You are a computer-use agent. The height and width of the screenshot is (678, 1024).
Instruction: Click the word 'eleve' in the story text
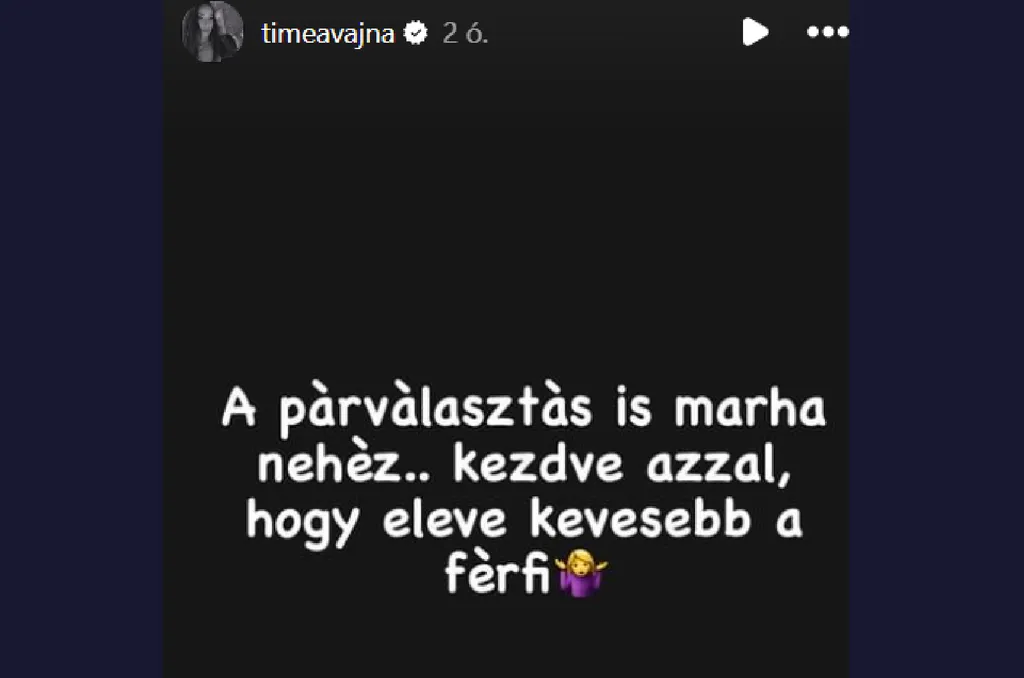point(444,519)
